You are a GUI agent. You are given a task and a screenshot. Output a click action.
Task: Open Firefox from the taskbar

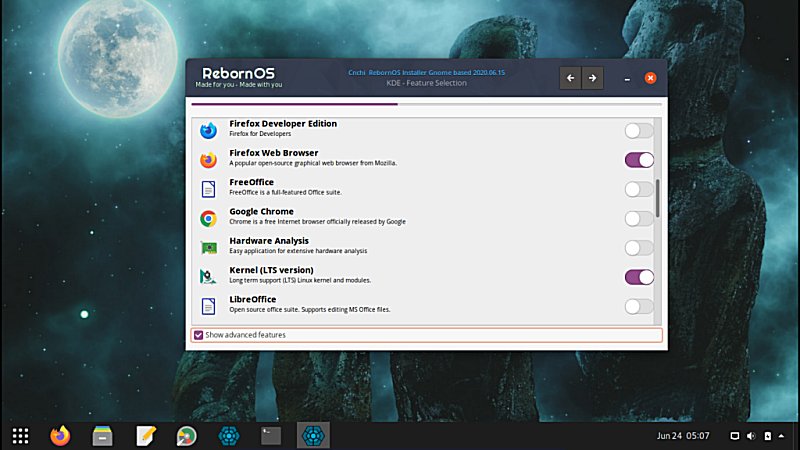pos(61,435)
